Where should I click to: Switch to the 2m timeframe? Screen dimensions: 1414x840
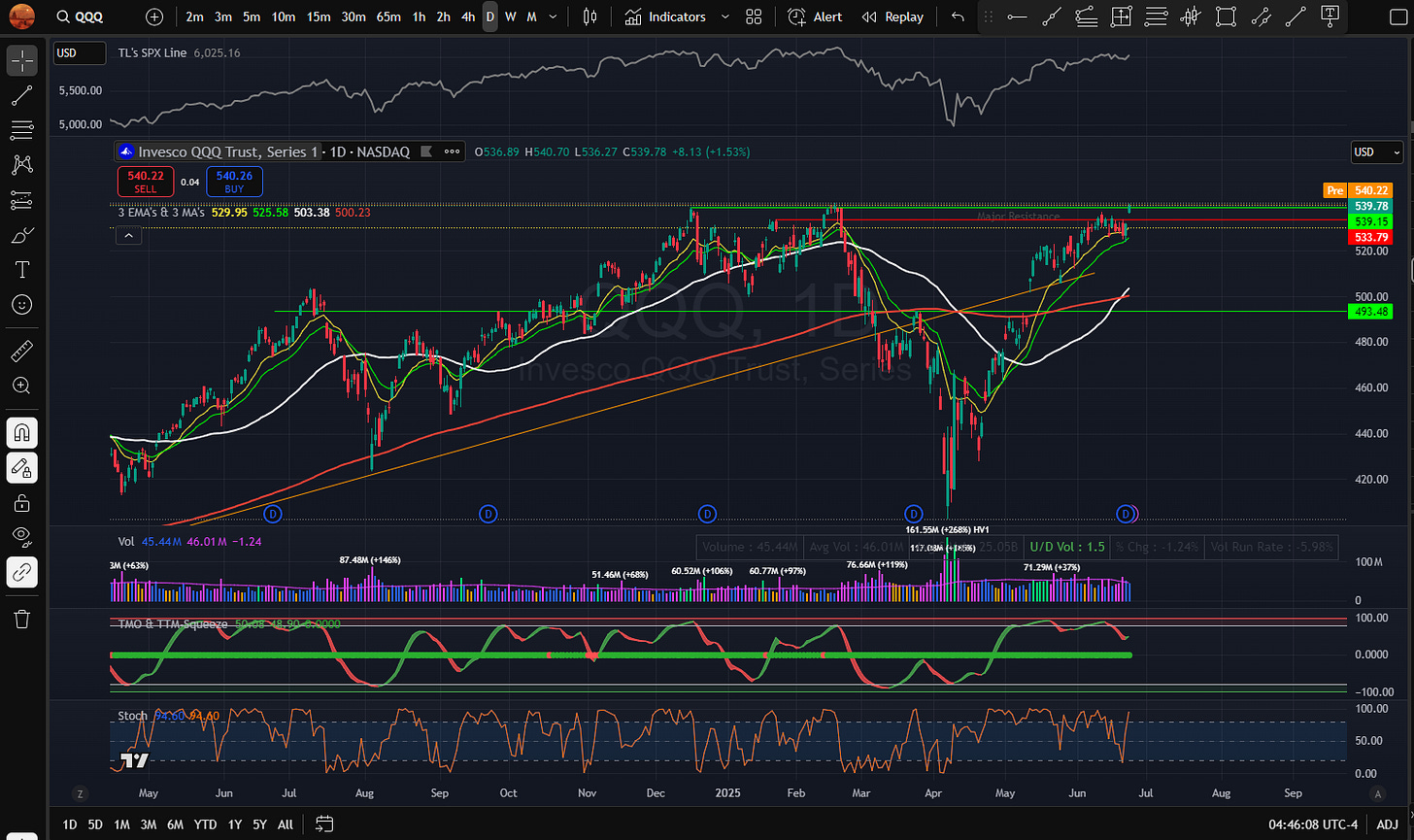coord(195,17)
